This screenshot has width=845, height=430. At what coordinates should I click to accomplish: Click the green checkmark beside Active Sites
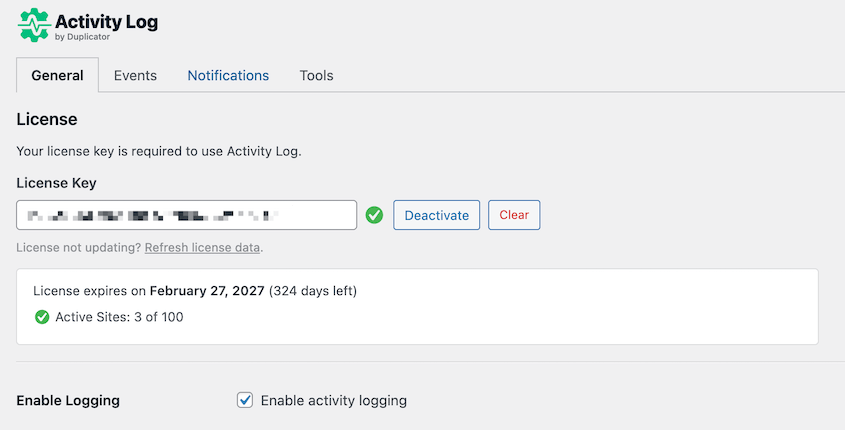tap(42, 317)
